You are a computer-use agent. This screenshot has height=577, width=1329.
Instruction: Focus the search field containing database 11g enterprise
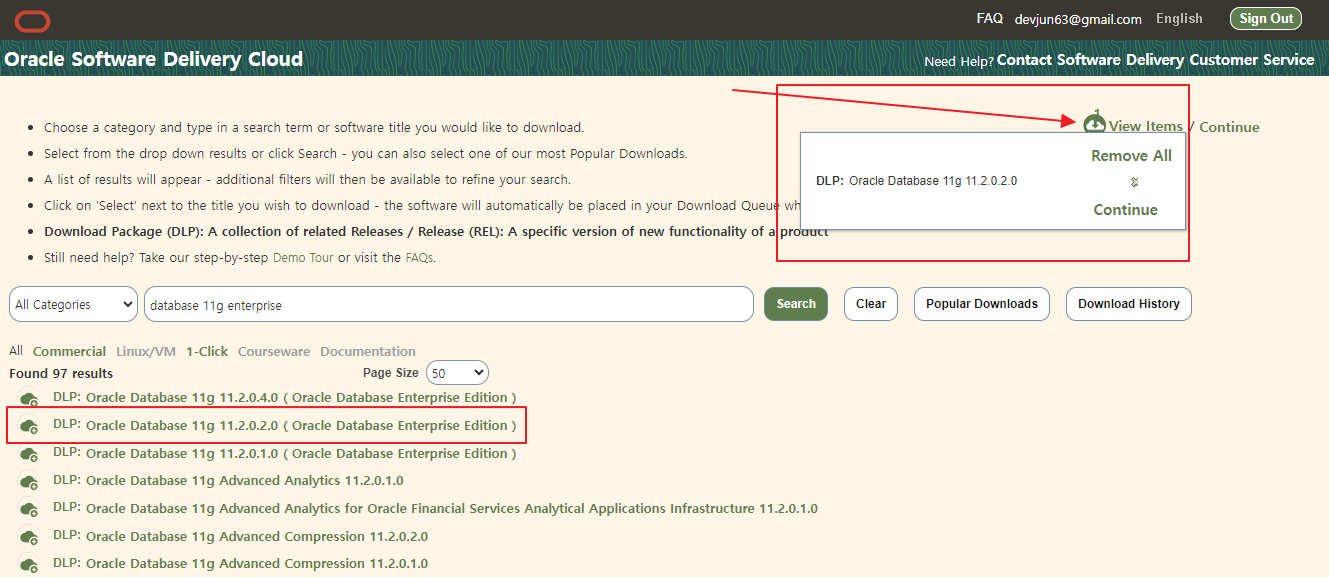449,304
